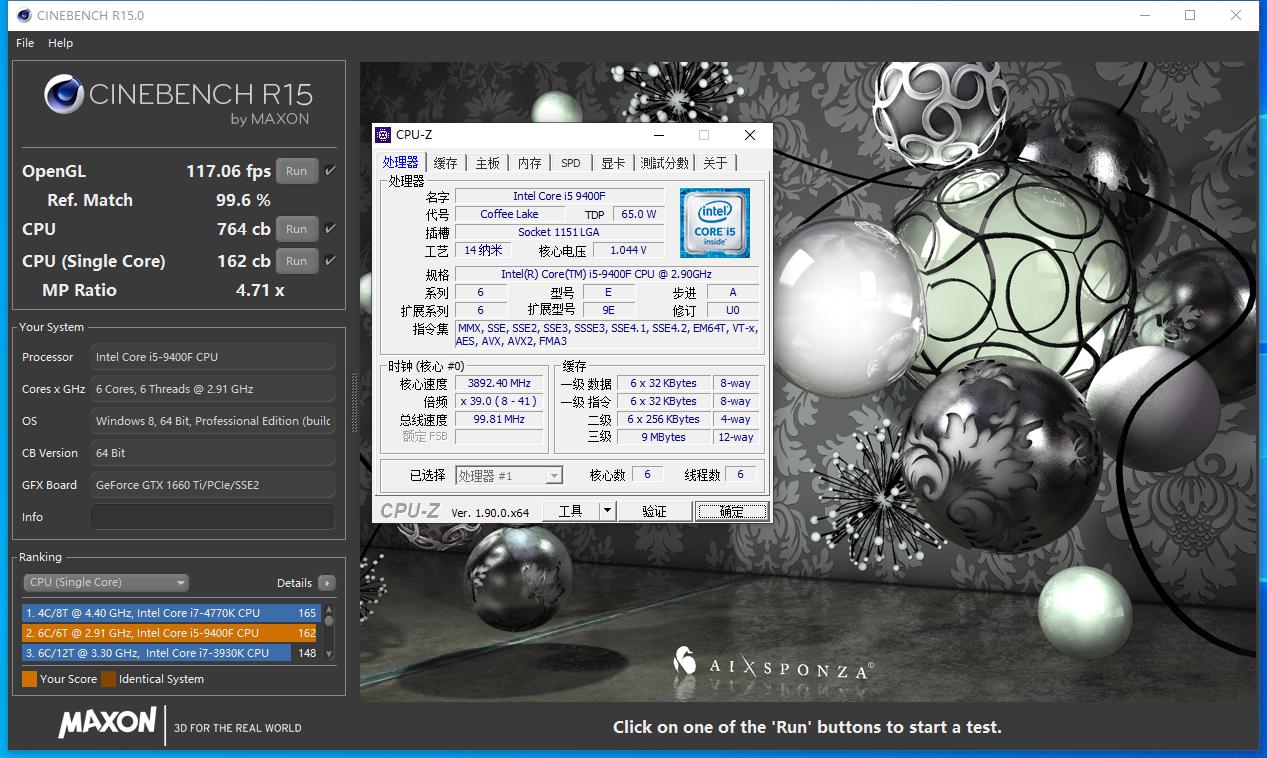The image size is (1267, 758).
Task: Close the CPU-Z window
Action: (x=750, y=135)
